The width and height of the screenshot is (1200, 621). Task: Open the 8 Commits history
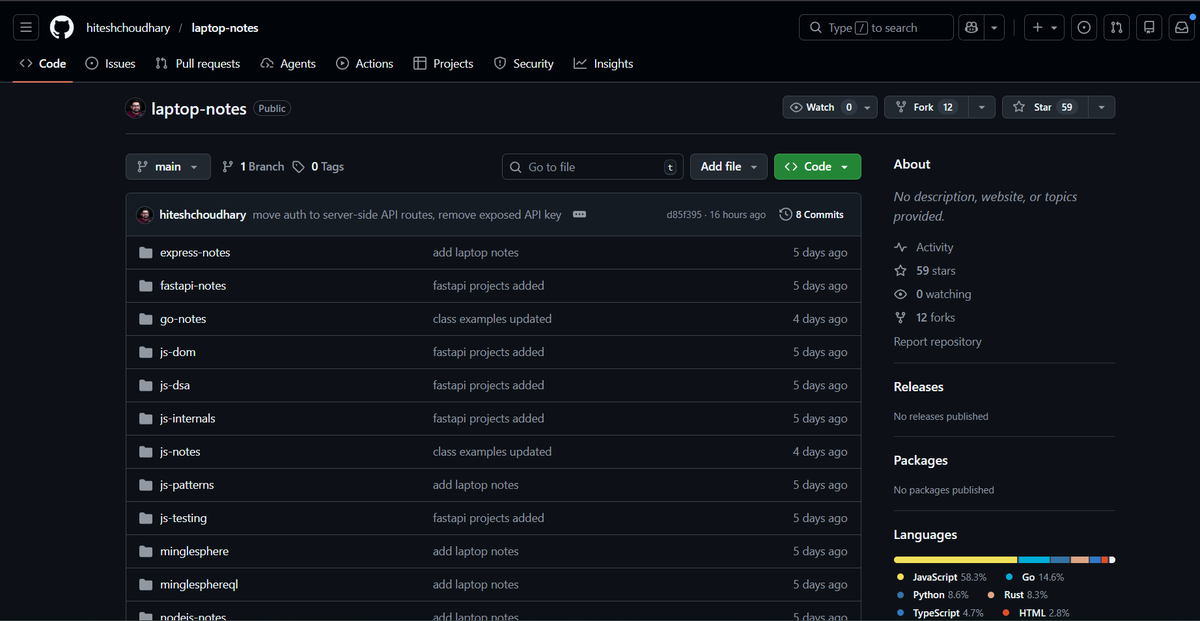pyautogui.click(x=812, y=215)
